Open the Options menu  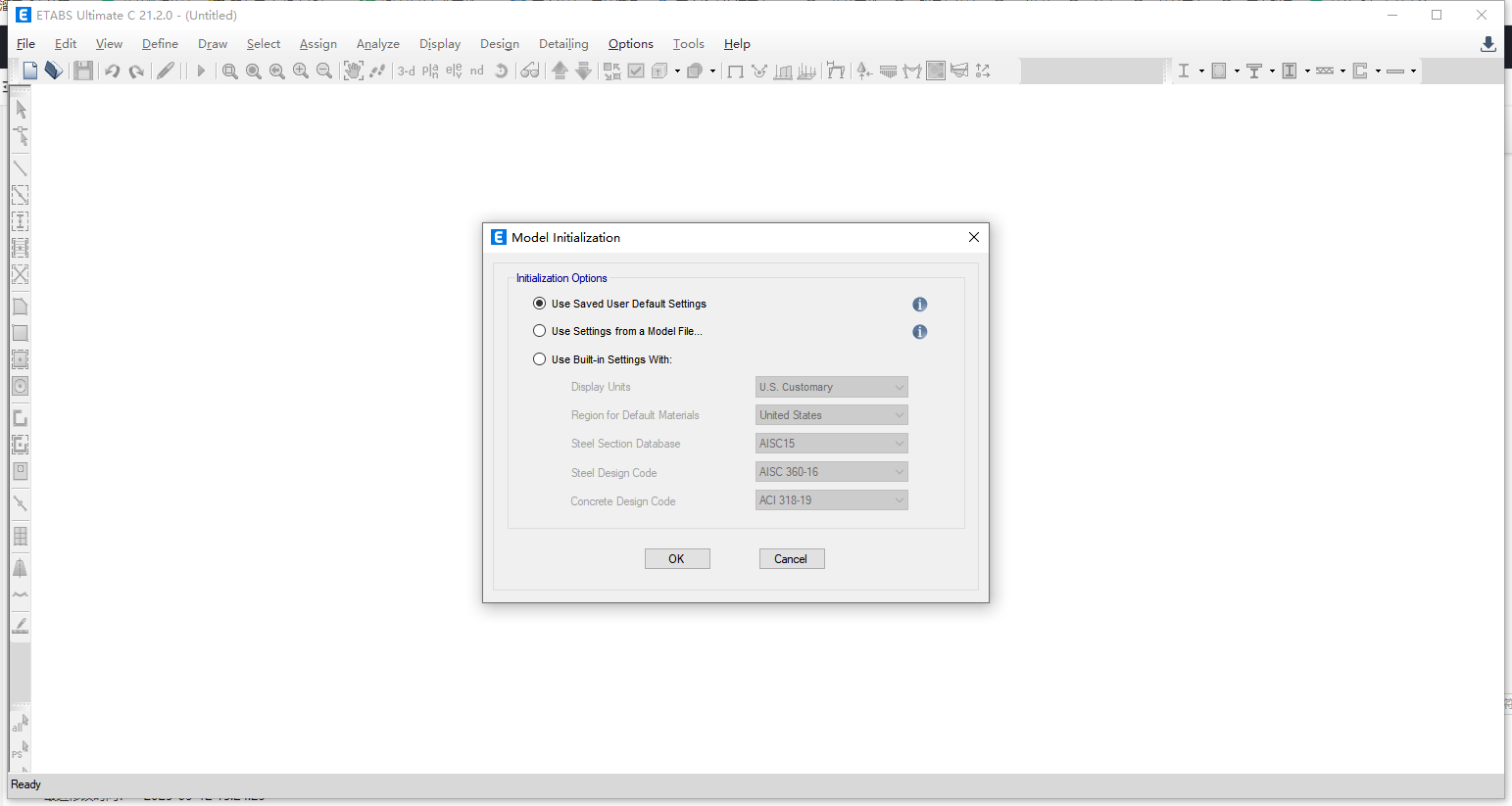coord(631,44)
